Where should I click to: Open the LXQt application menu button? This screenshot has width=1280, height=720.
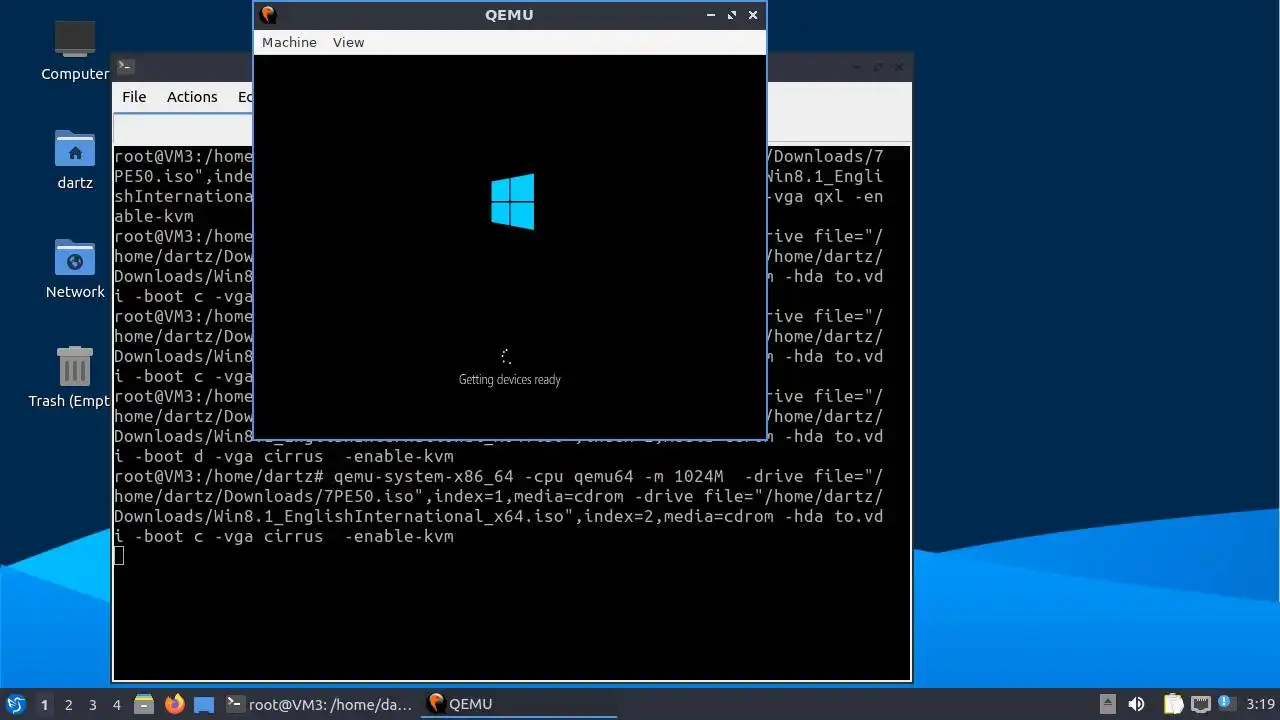(x=15, y=704)
